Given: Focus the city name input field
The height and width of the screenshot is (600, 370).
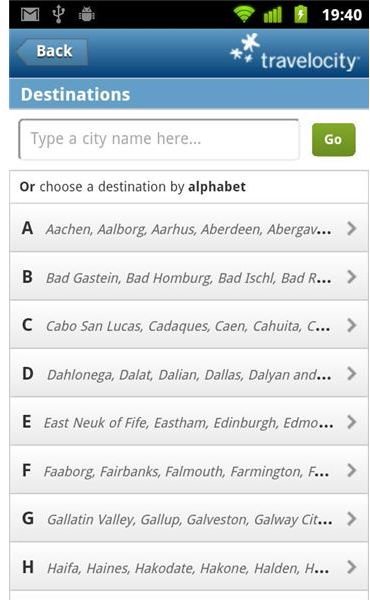Looking at the screenshot, I should pyautogui.click(x=159, y=139).
